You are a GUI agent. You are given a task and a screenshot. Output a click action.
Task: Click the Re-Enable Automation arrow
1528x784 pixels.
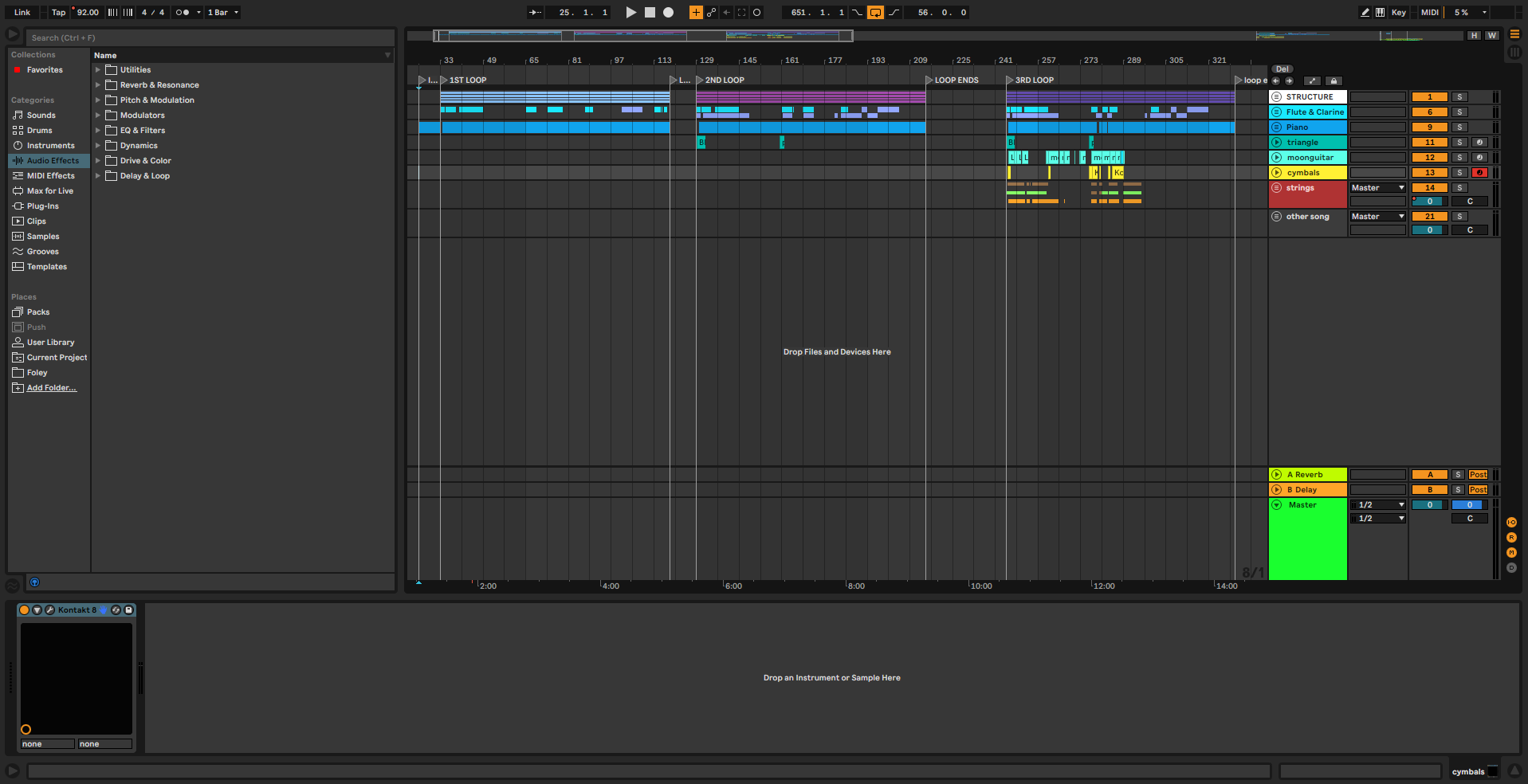[726, 13]
